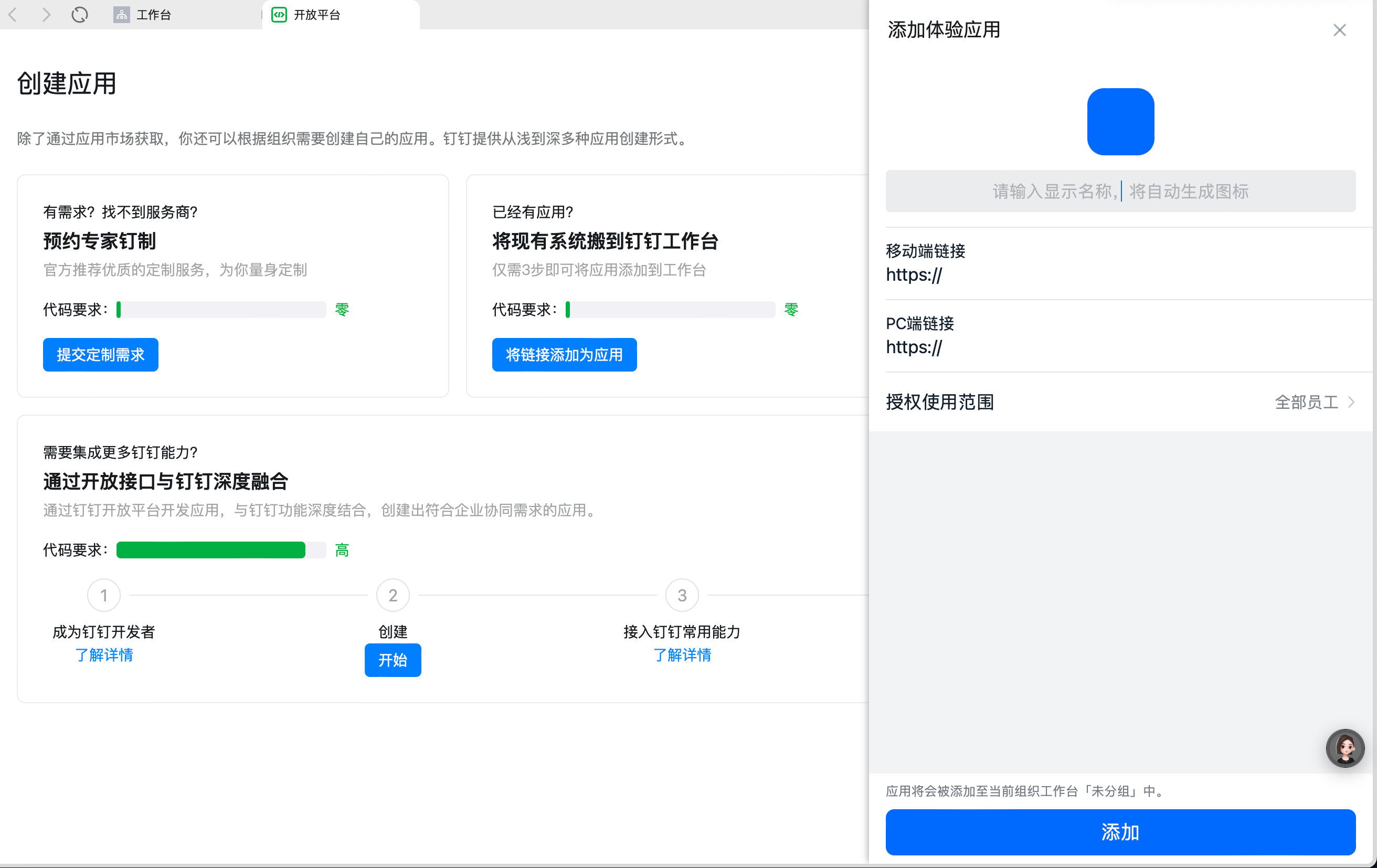This screenshot has height=868, width=1377.
Task: Click chevron next to 全部员工
Action: [1351, 403]
